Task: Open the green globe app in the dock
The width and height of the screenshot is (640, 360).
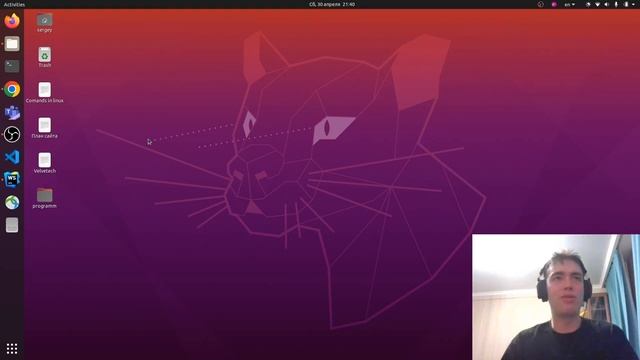Action: (x=12, y=202)
